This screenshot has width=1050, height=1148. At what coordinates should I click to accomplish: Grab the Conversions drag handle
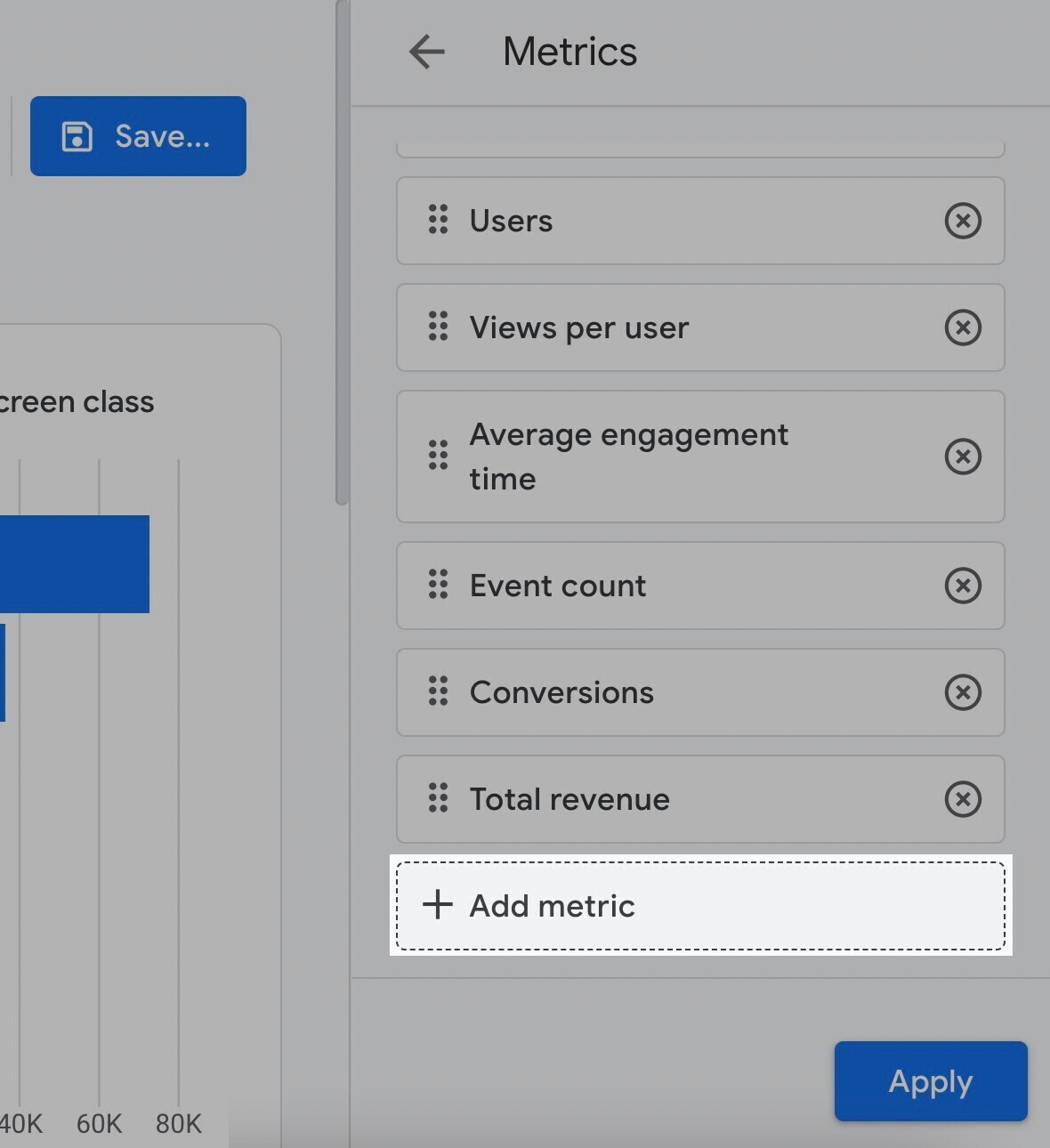pyautogui.click(x=438, y=691)
